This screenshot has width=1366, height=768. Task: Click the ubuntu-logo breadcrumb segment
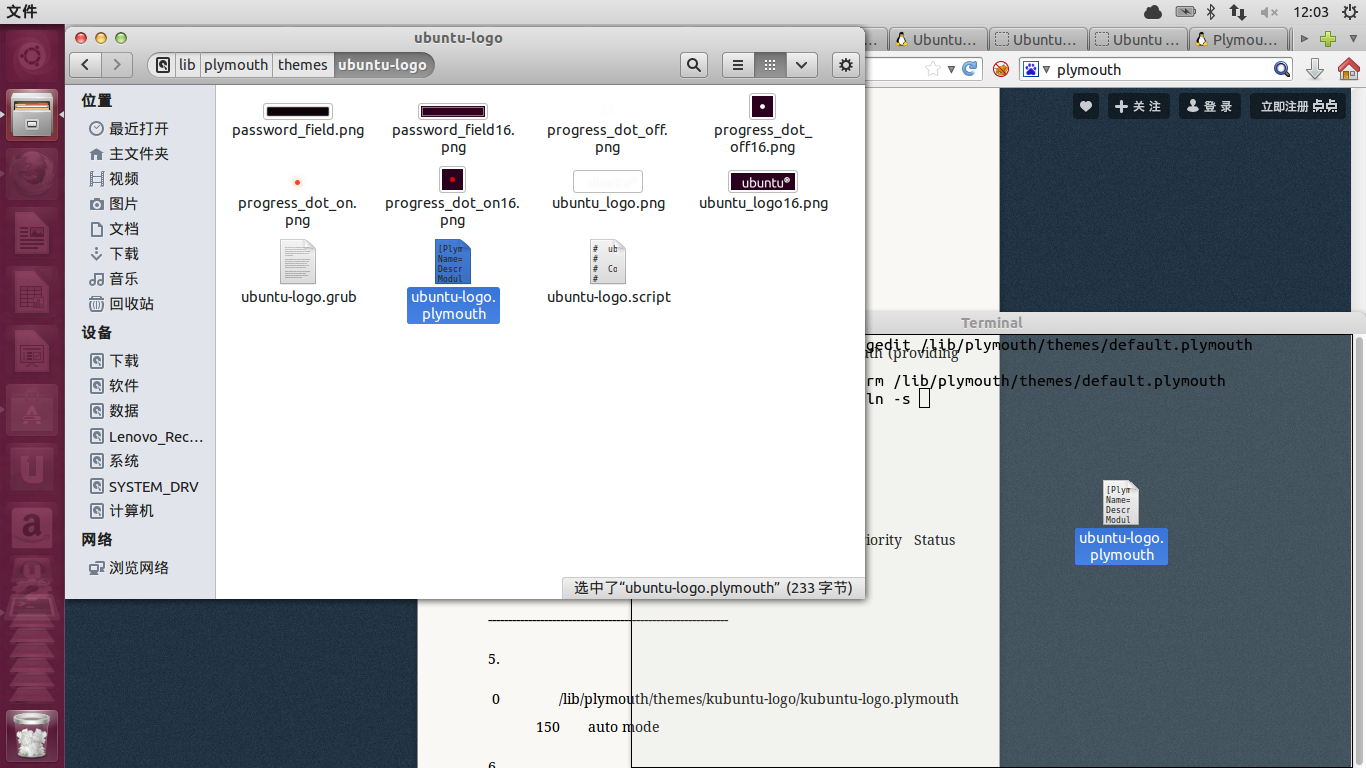tap(383, 65)
